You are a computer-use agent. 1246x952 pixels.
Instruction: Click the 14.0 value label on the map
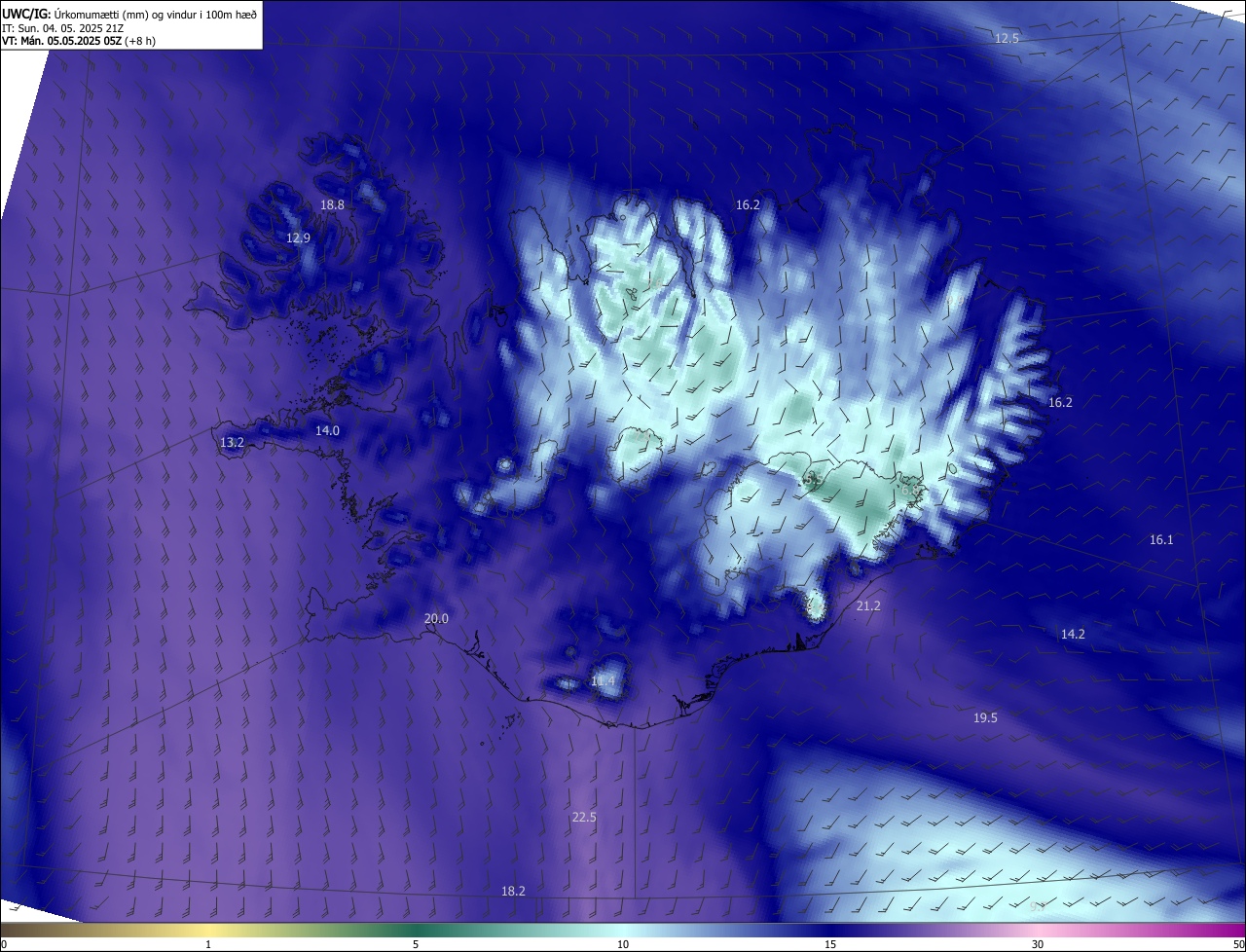pyautogui.click(x=327, y=430)
